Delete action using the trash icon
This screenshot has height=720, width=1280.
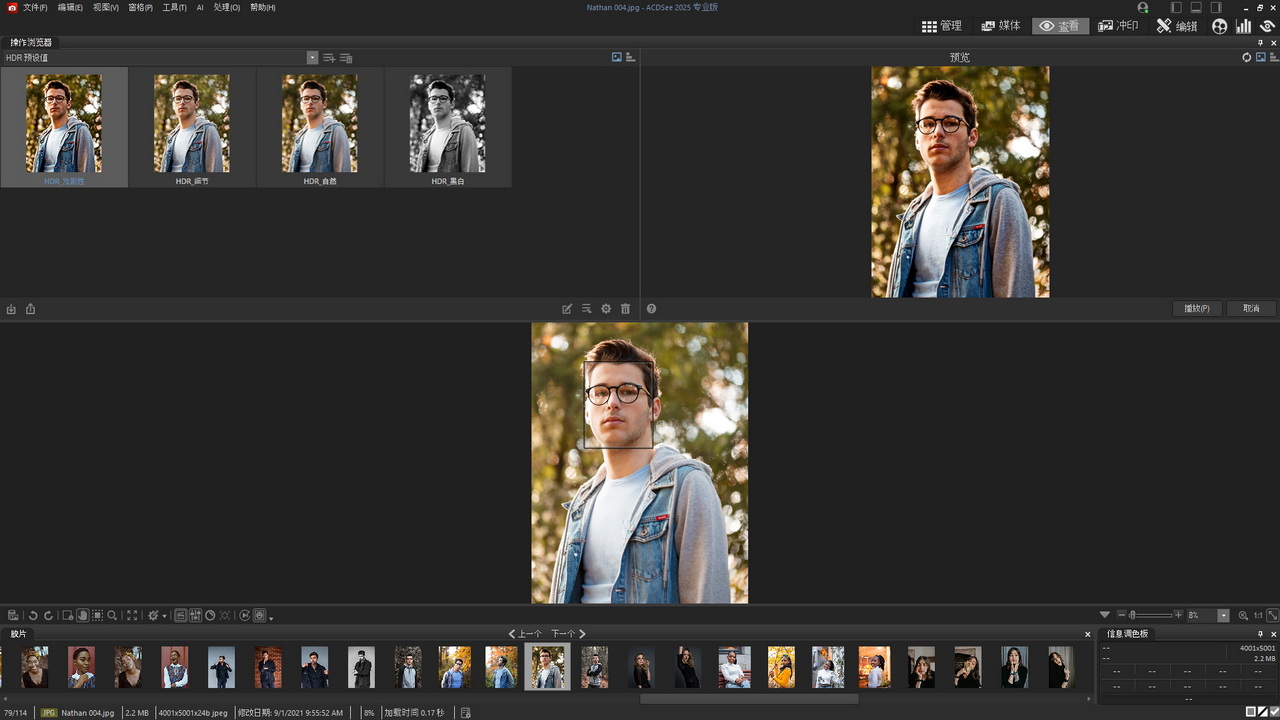(625, 309)
